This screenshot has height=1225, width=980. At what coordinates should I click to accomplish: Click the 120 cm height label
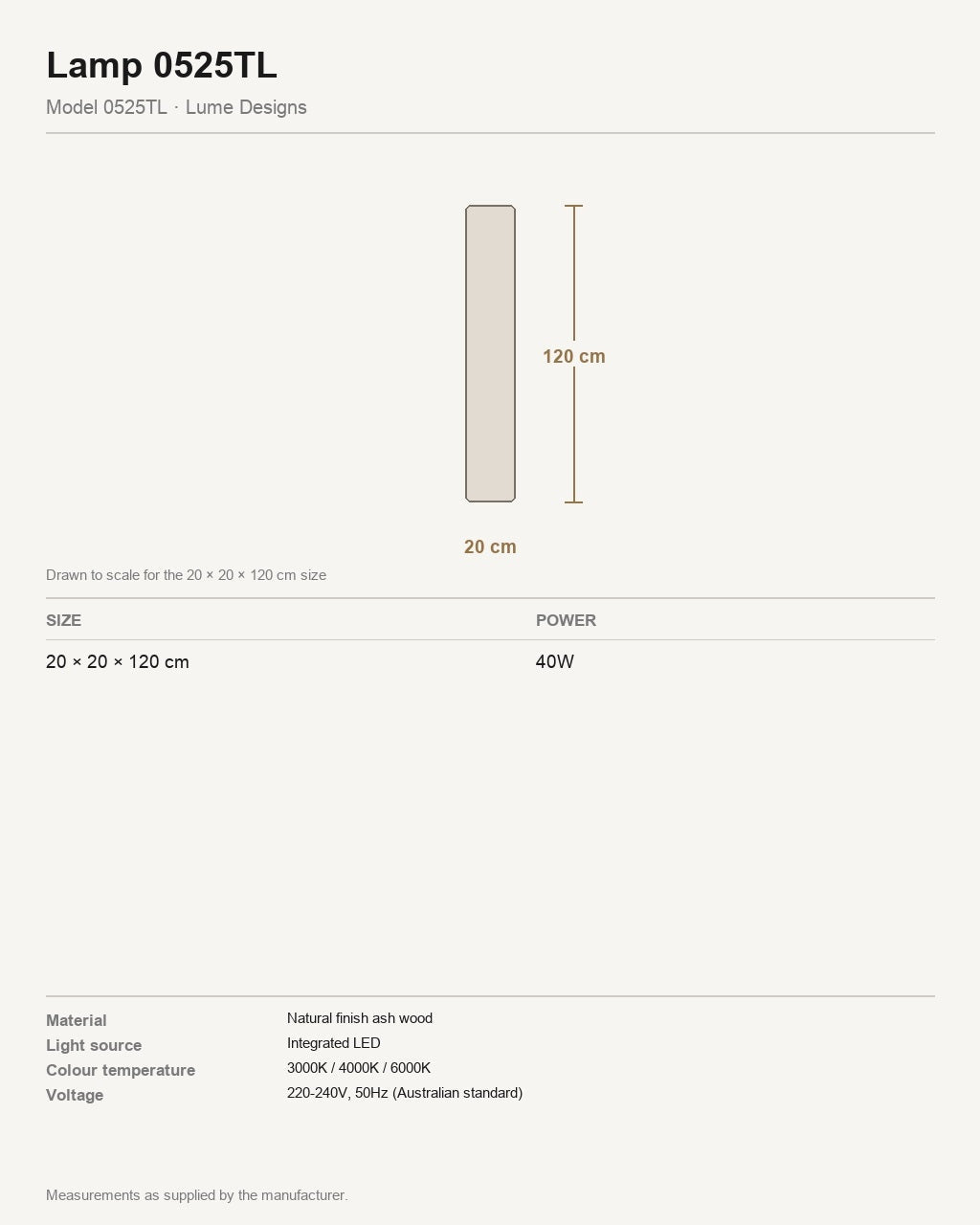click(x=573, y=356)
